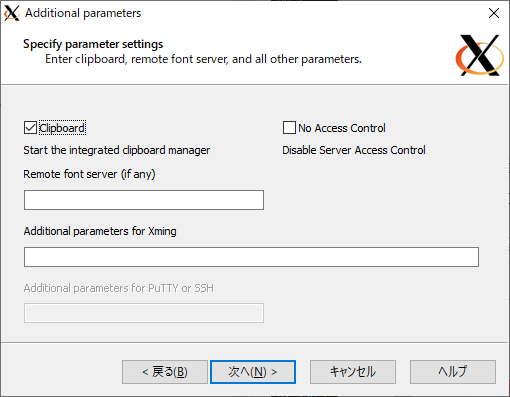Screen dimensions: 510x397
Task: Uncheck the Clipboard checkbox
Action: (30, 128)
